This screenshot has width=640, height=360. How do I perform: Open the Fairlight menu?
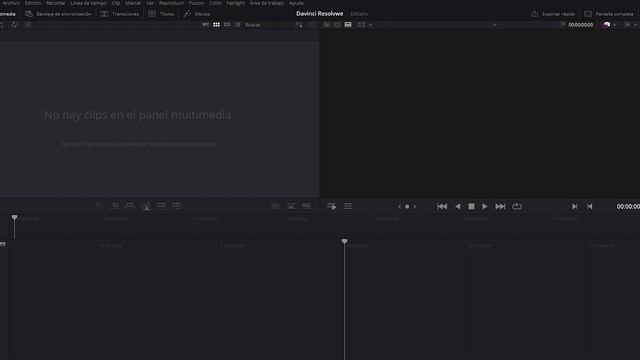pyautogui.click(x=236, y=3)
